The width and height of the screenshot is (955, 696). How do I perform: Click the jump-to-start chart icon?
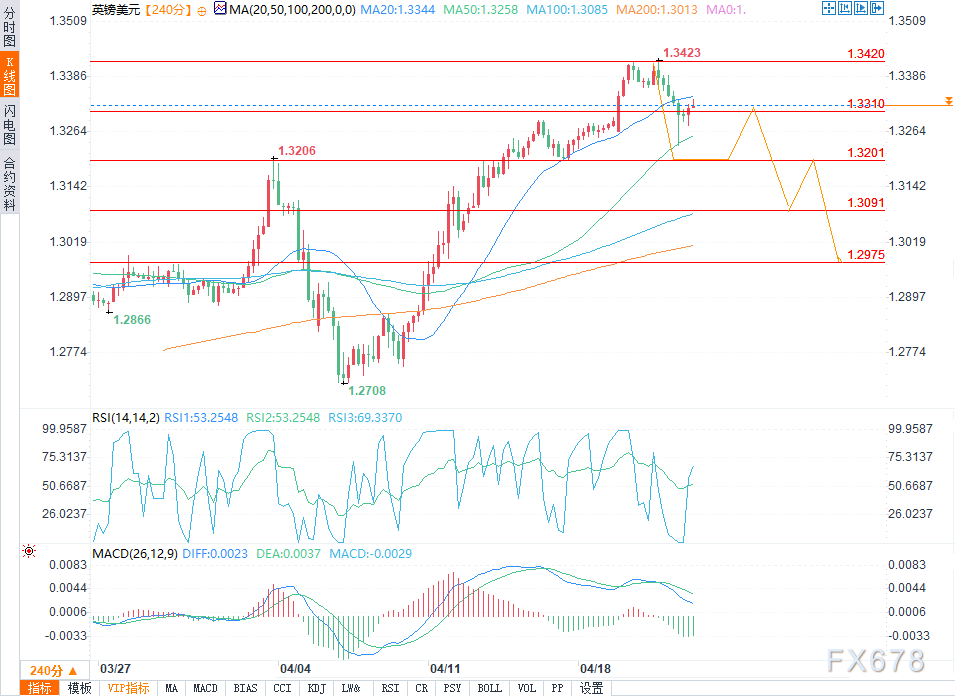845,8
